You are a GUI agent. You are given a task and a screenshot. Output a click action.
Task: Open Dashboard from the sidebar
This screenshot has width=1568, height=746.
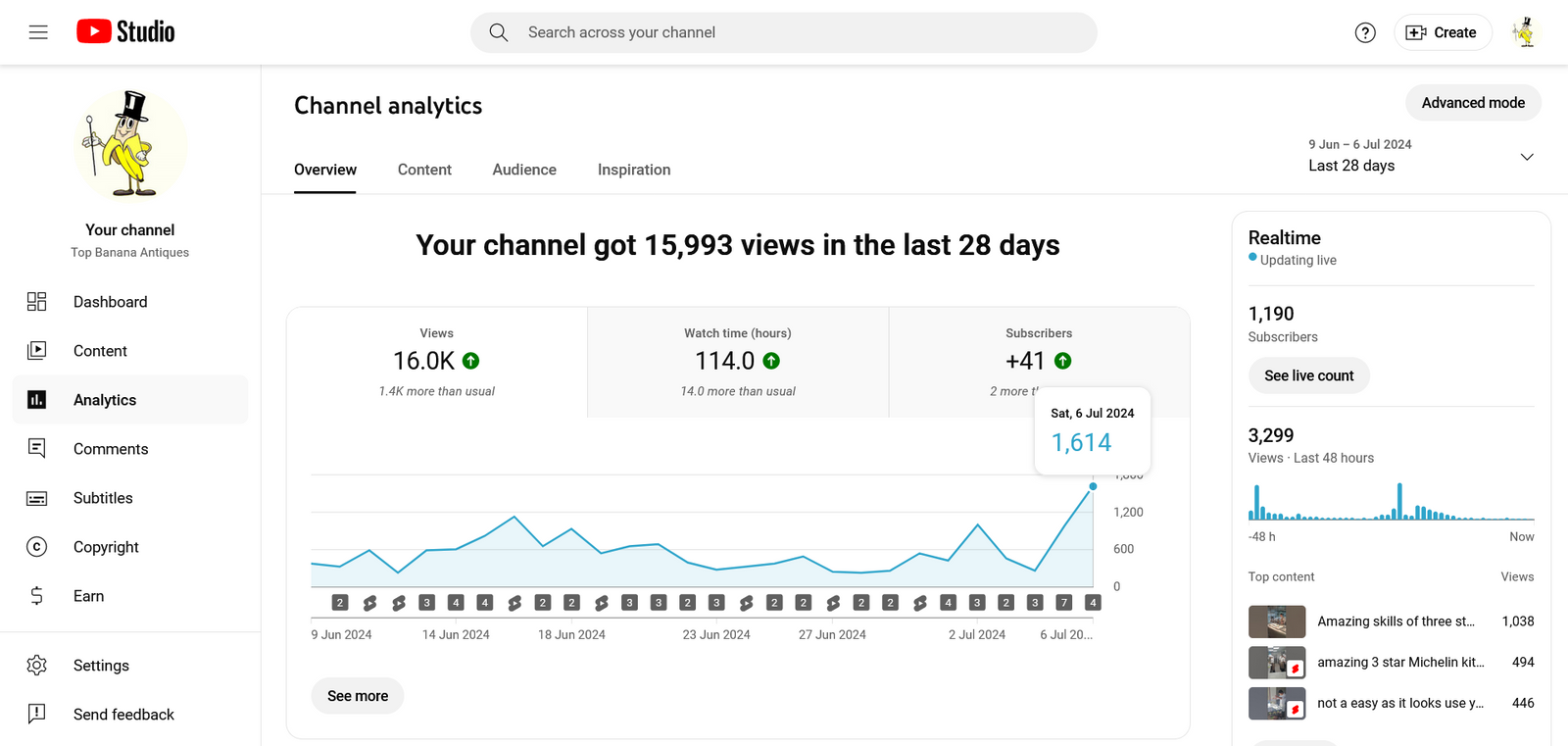point(110,302)
